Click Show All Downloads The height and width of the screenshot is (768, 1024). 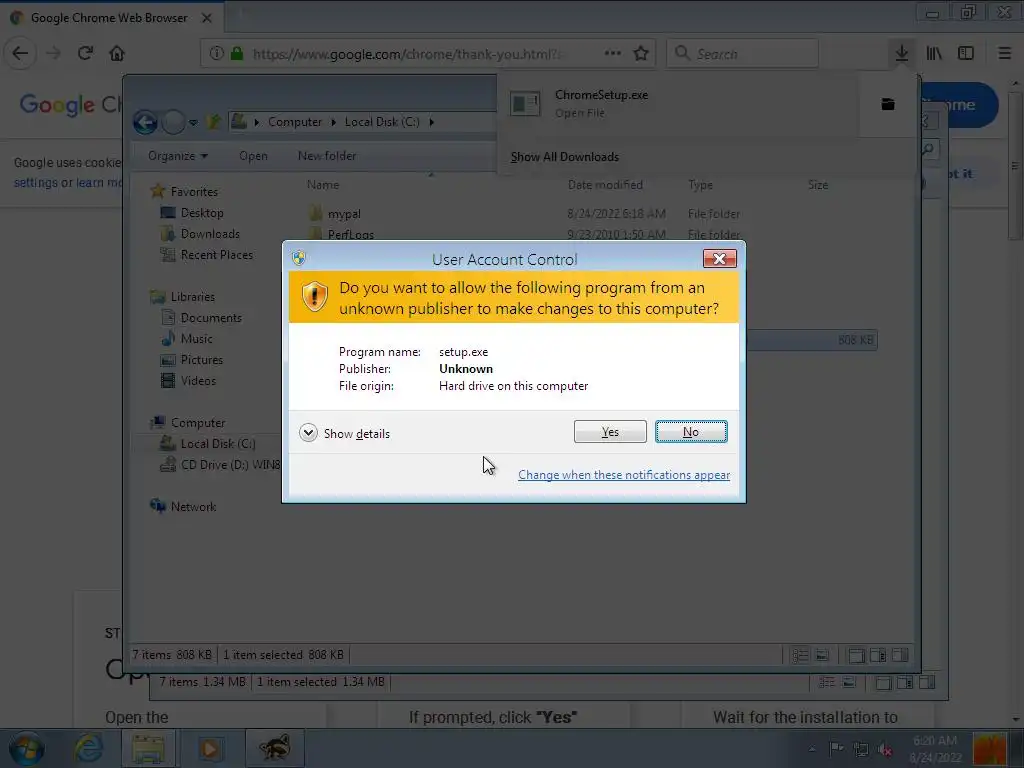click(x=564, y=157)
